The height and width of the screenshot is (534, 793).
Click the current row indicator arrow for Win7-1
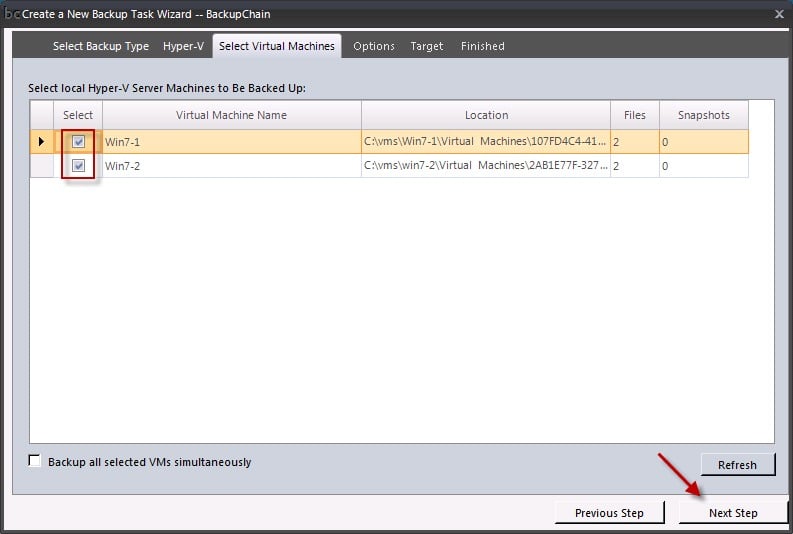tap(41, 142)
